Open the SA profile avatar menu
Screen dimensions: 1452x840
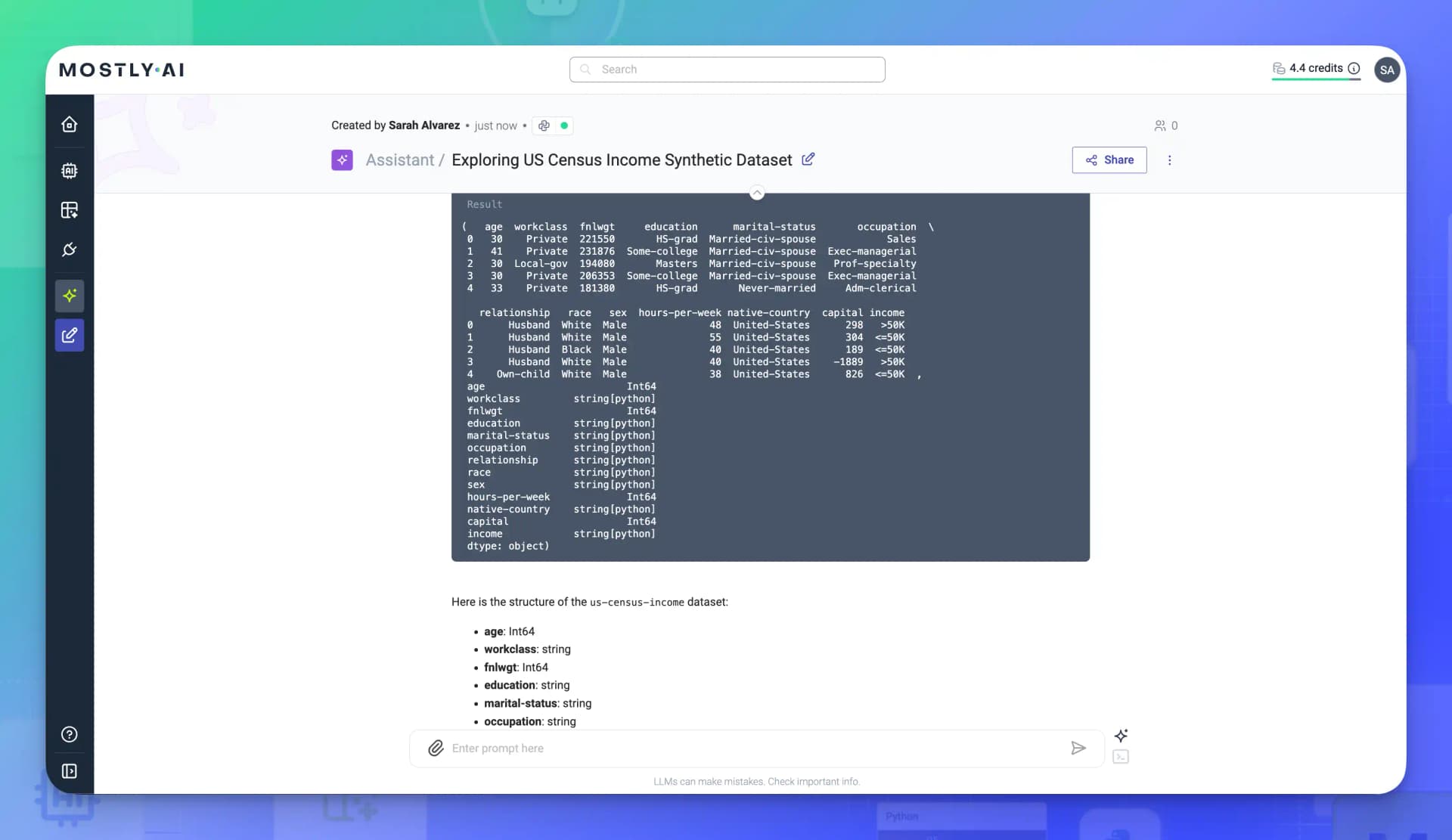pyautogui.click(x=1386, y=69)
